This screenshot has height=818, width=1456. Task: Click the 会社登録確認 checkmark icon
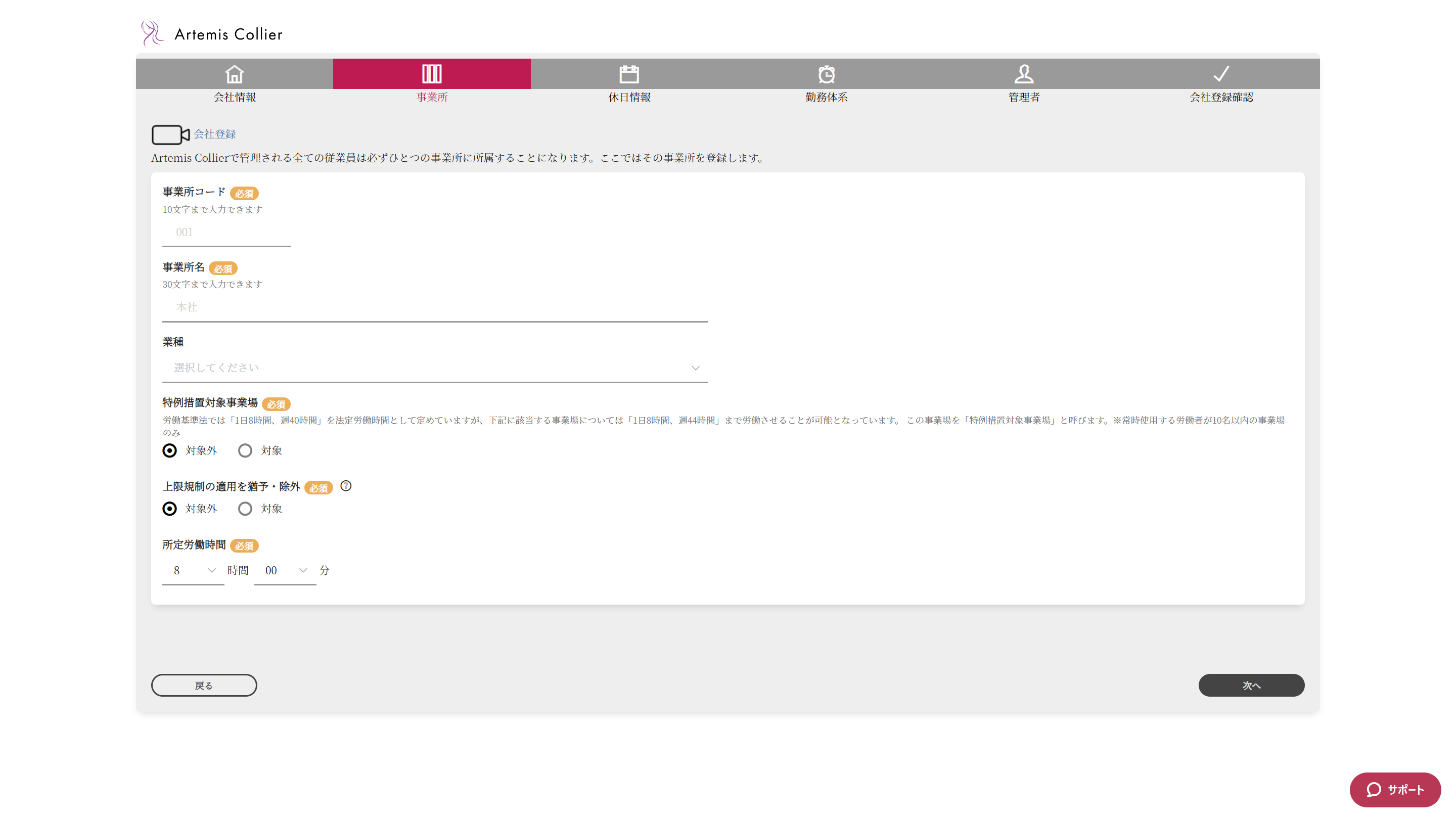pyautogui.click(x=1221, y=74)
